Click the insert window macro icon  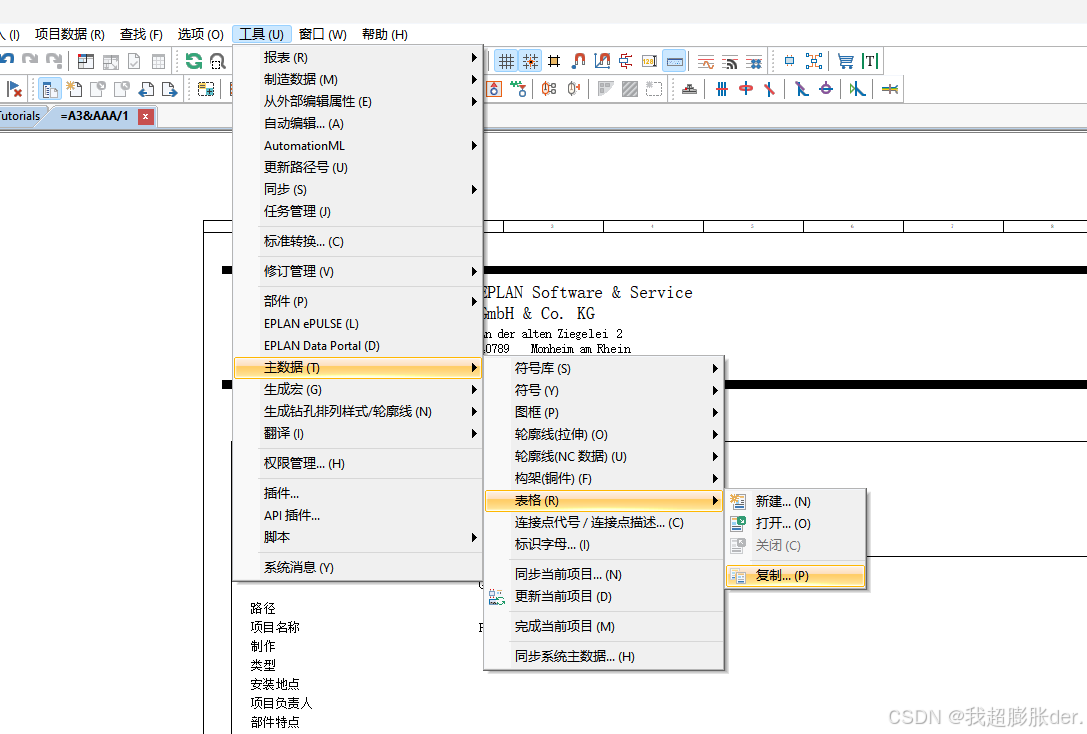coord(206,89)
